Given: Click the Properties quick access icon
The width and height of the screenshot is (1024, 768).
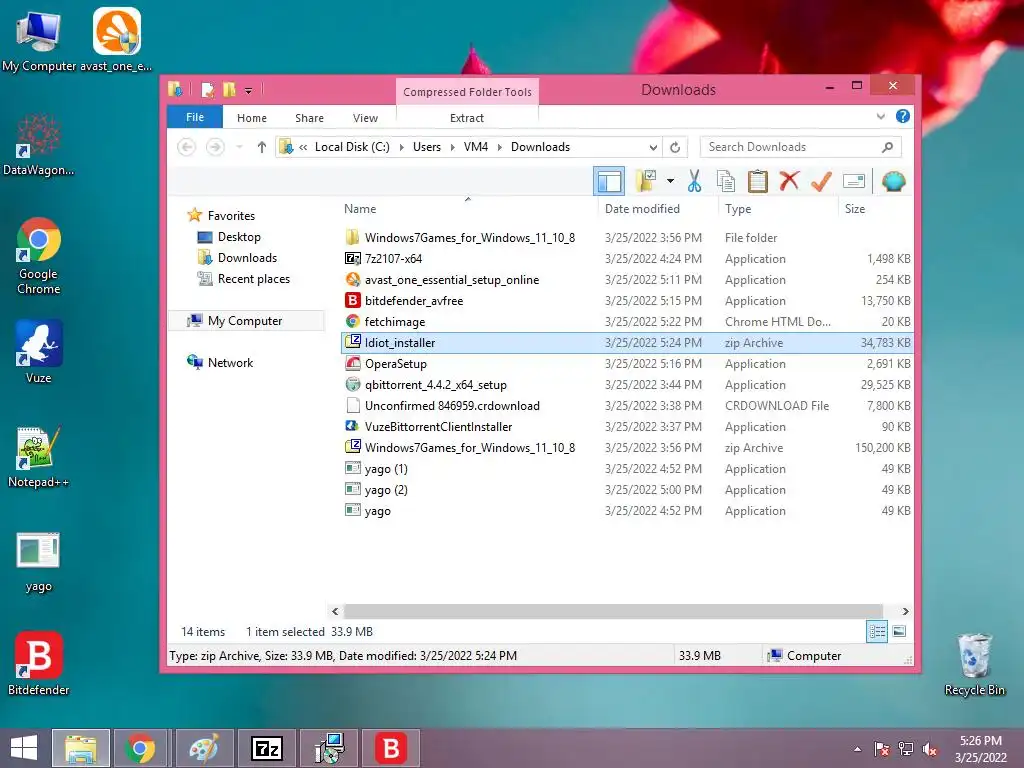Looking at the screenshot, I should point(208,89).
